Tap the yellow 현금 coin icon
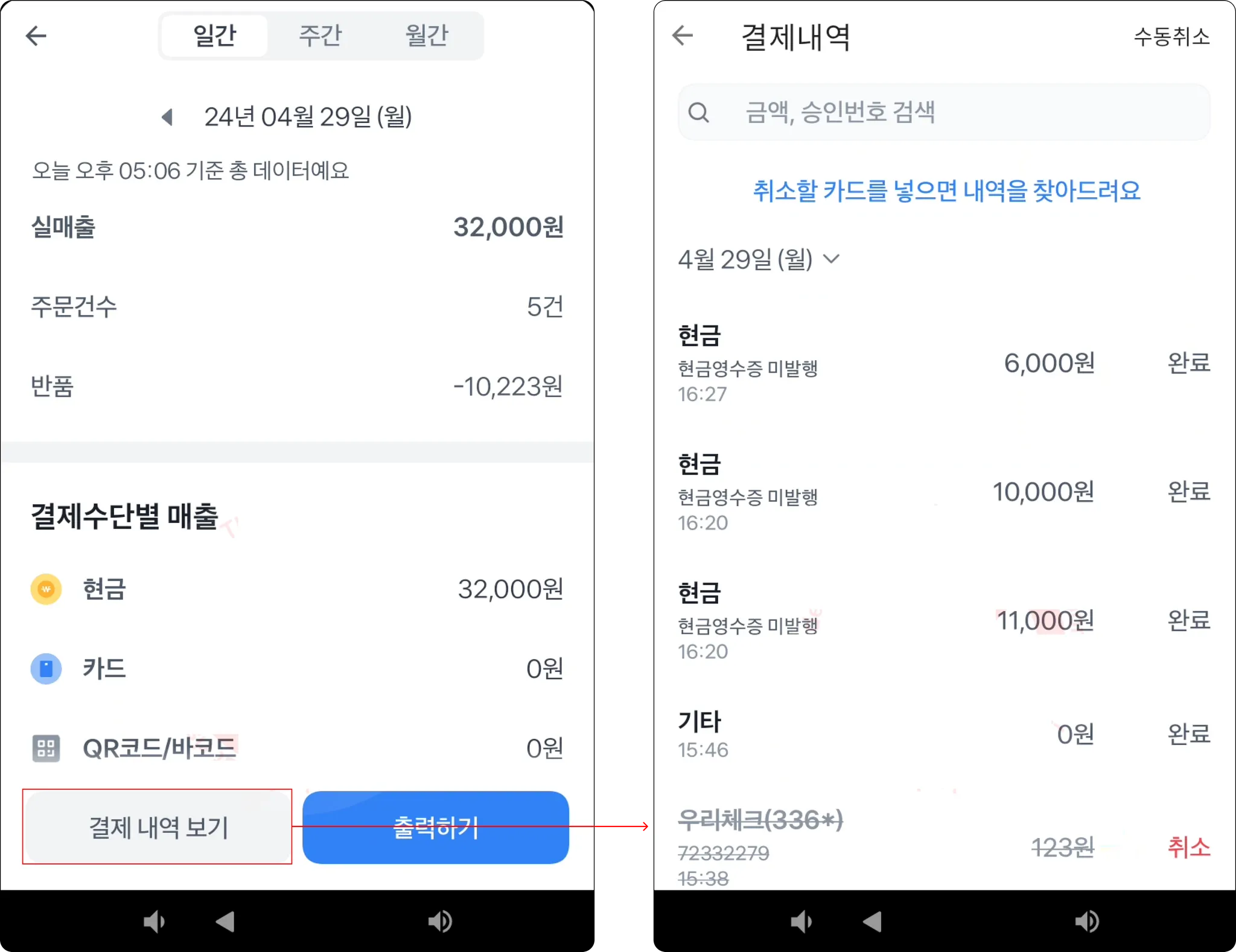The image size is (1236, 952). [46, 589]
